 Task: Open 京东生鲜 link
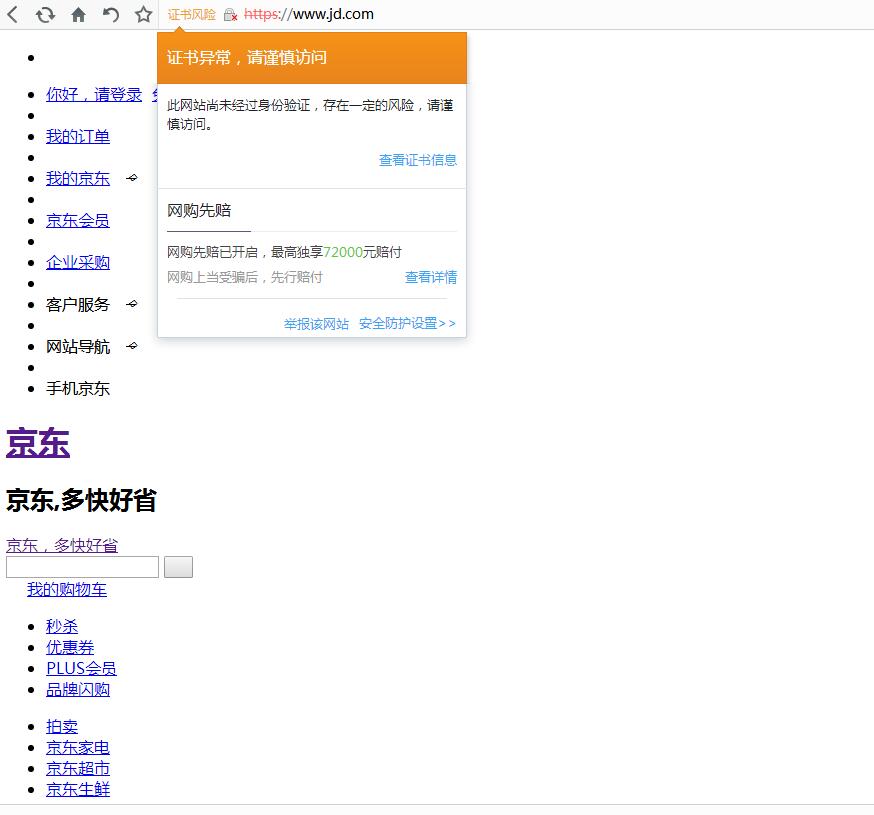coord(78,789)
